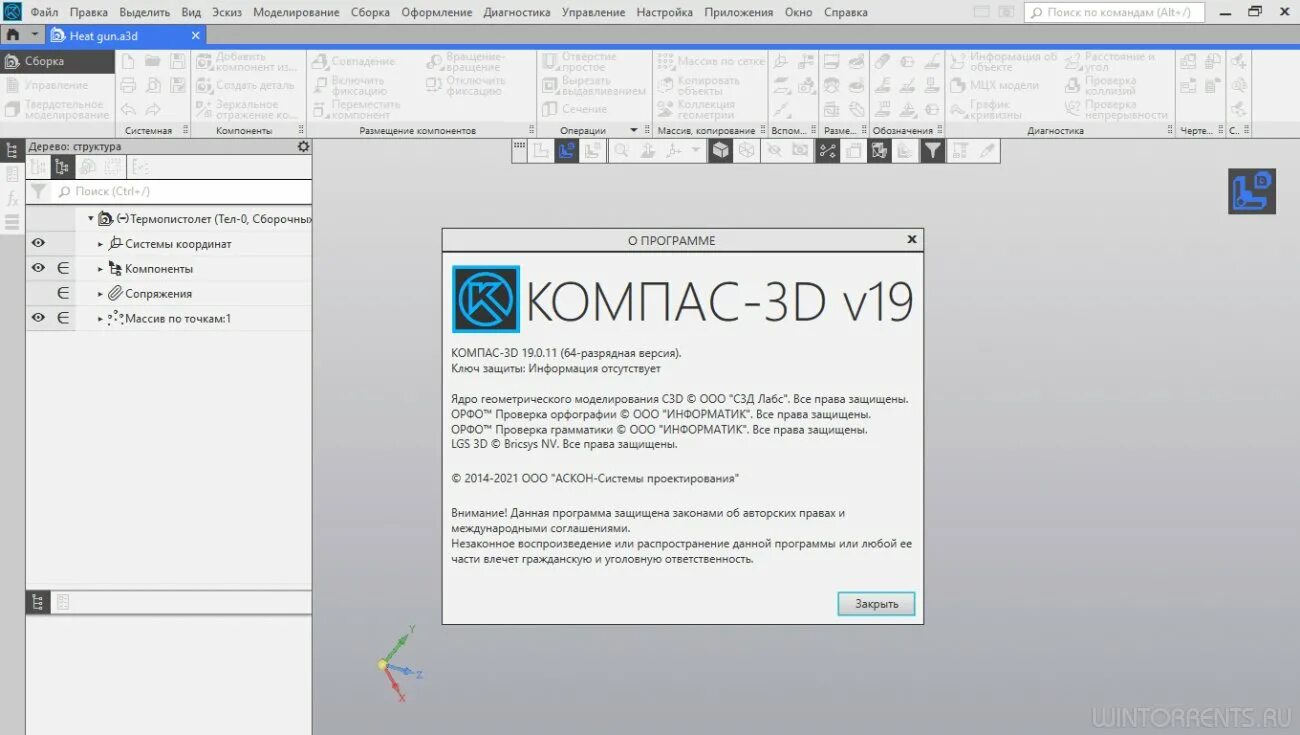Click the Open file folder icon
This screenshot has width=1300, height=735.
point(153,61)
